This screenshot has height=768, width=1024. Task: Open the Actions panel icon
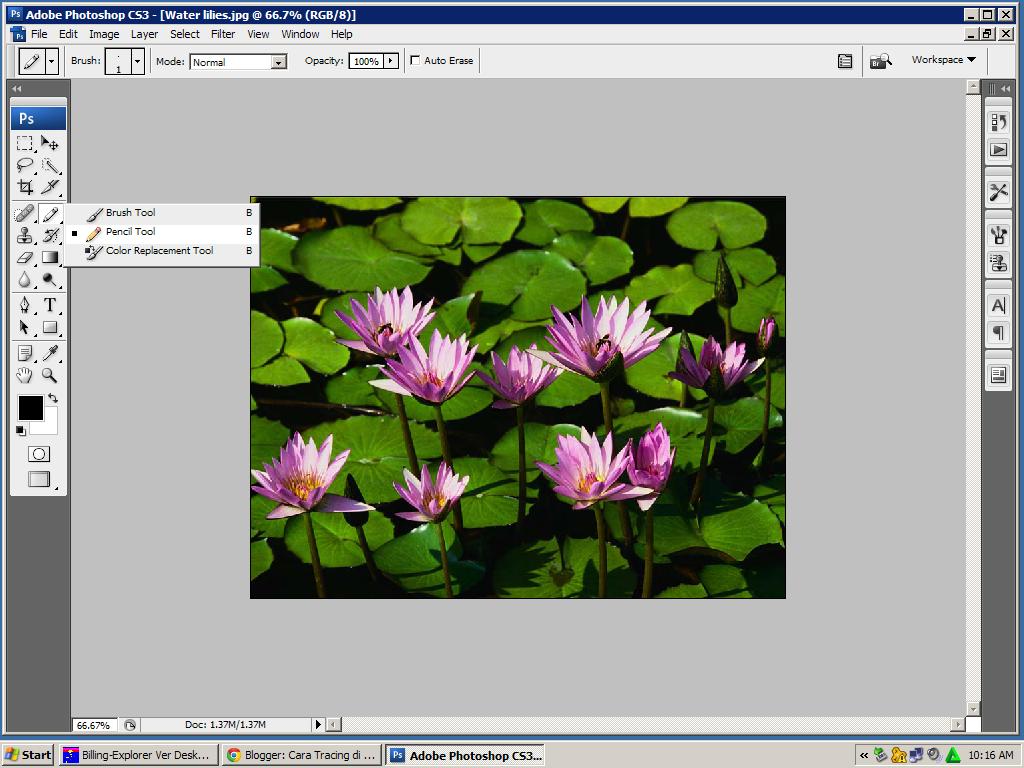[999, 150]
